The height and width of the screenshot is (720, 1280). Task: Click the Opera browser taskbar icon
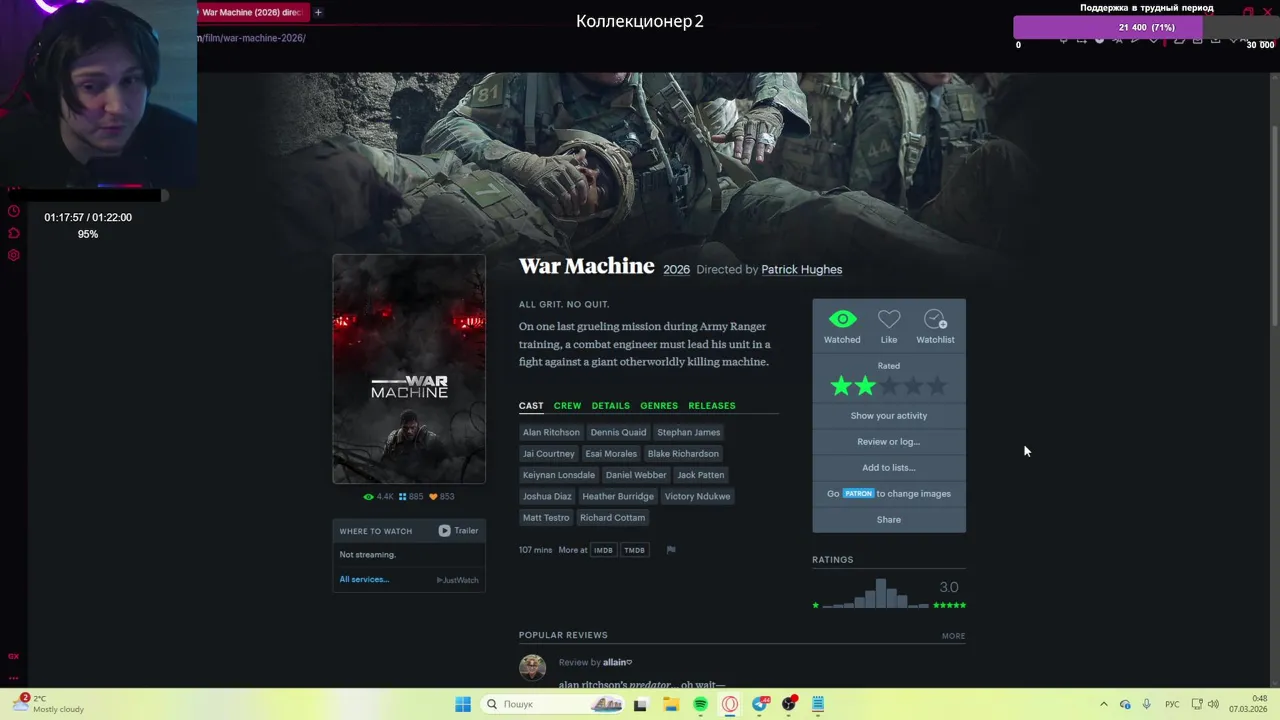coord(730,704)
